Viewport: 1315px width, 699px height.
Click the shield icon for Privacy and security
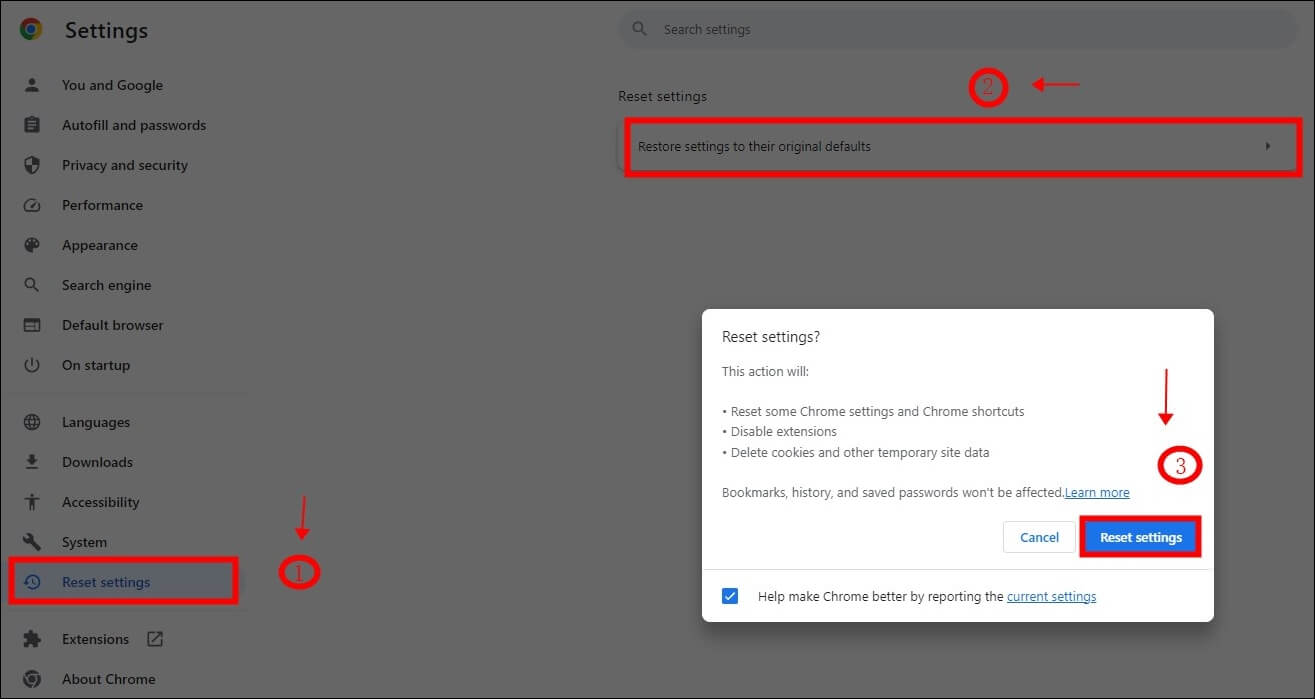click(x=32, y=165)
